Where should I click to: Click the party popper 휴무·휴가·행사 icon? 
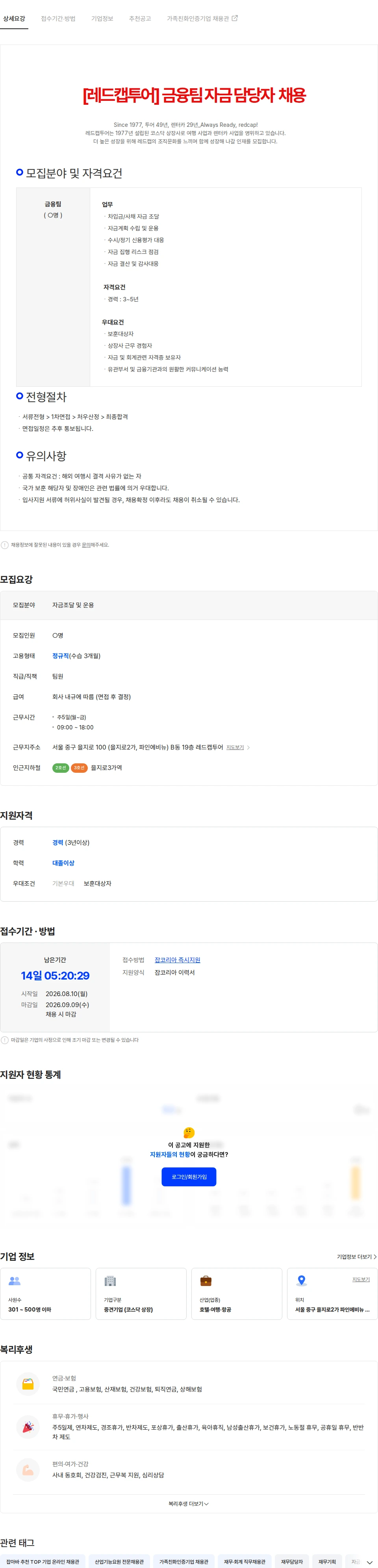click(x=28, y=1427)
